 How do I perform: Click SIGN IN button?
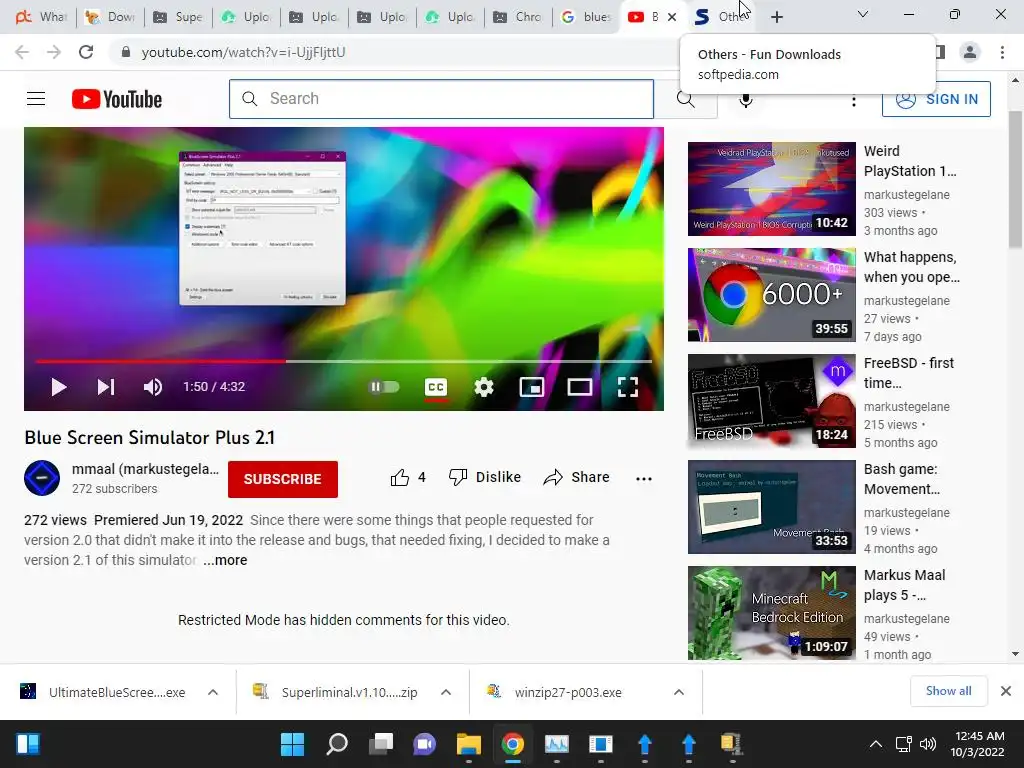coord(936,99)
